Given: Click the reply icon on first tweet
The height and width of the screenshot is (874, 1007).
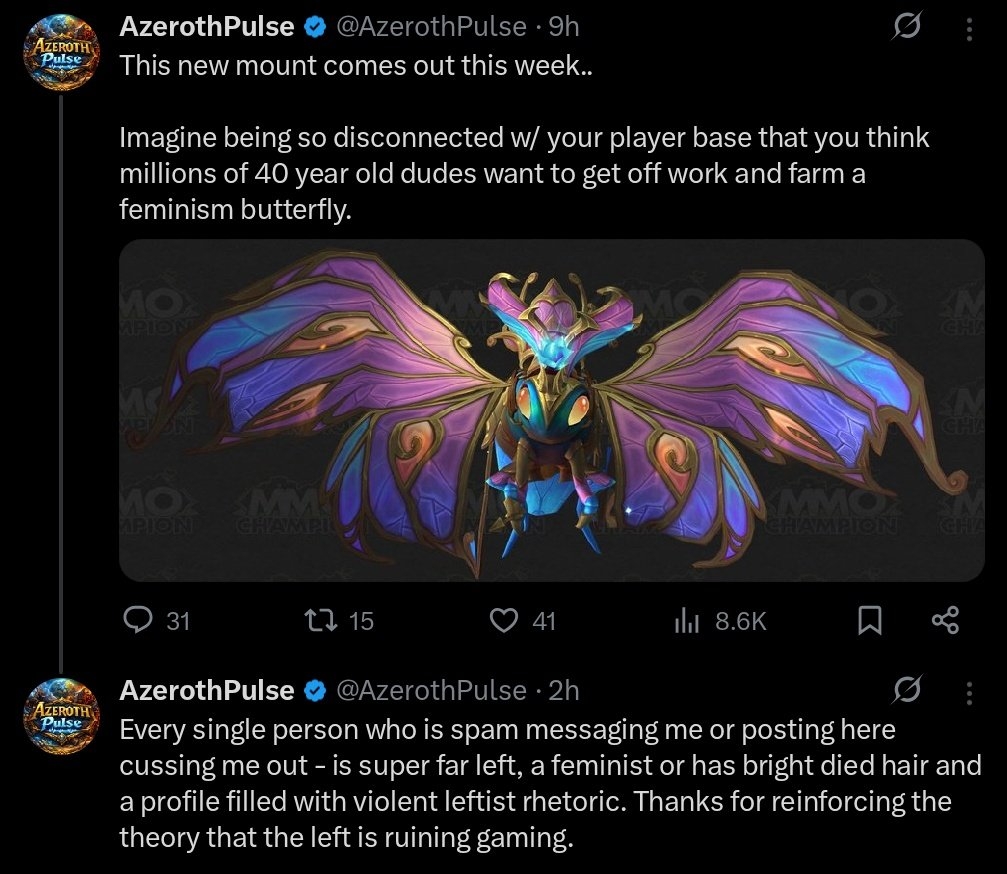Looking at the screenshot, I should pos(136,621).
